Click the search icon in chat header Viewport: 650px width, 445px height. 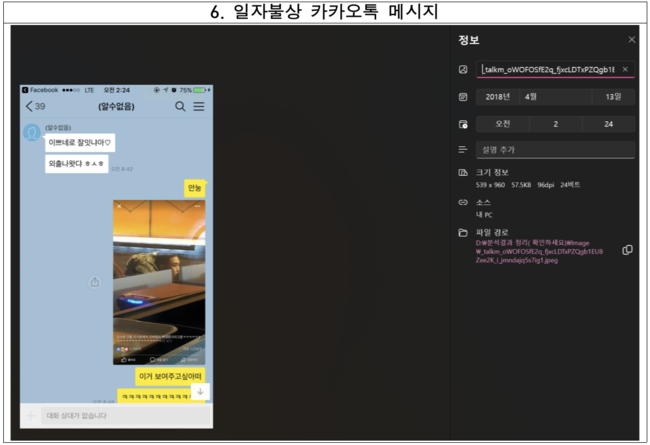click(181, 107)
